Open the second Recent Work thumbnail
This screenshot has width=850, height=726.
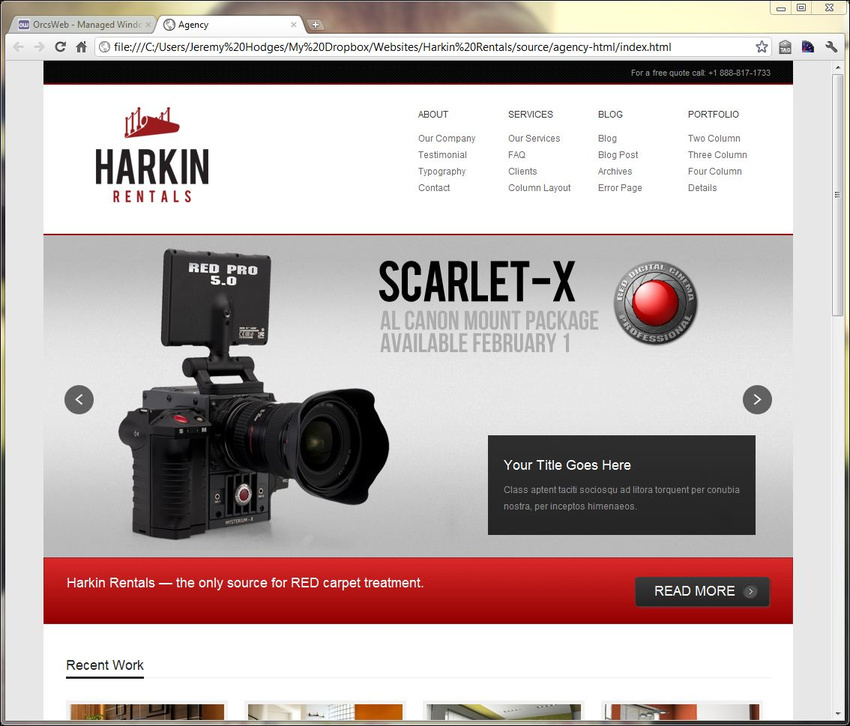point(325,711)
